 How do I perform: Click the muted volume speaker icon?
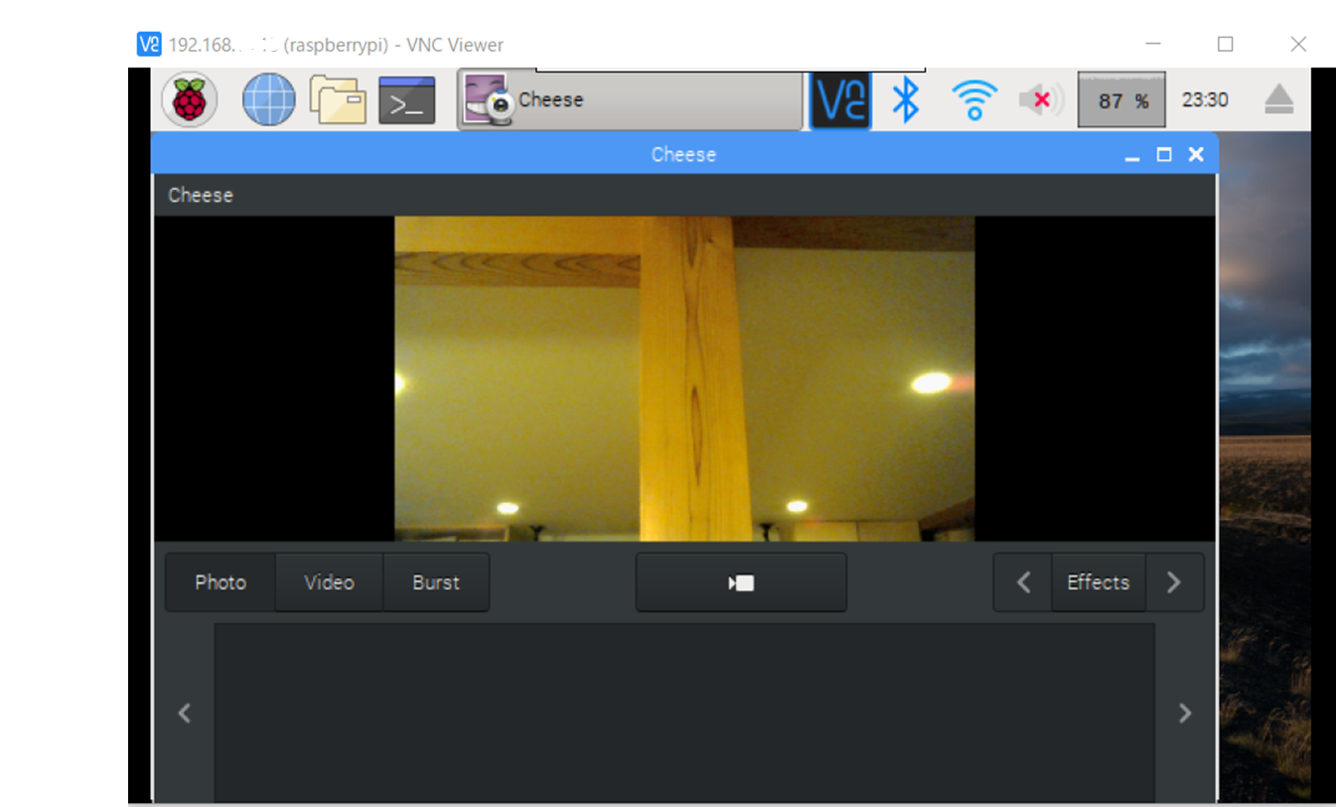[1041, 100]
